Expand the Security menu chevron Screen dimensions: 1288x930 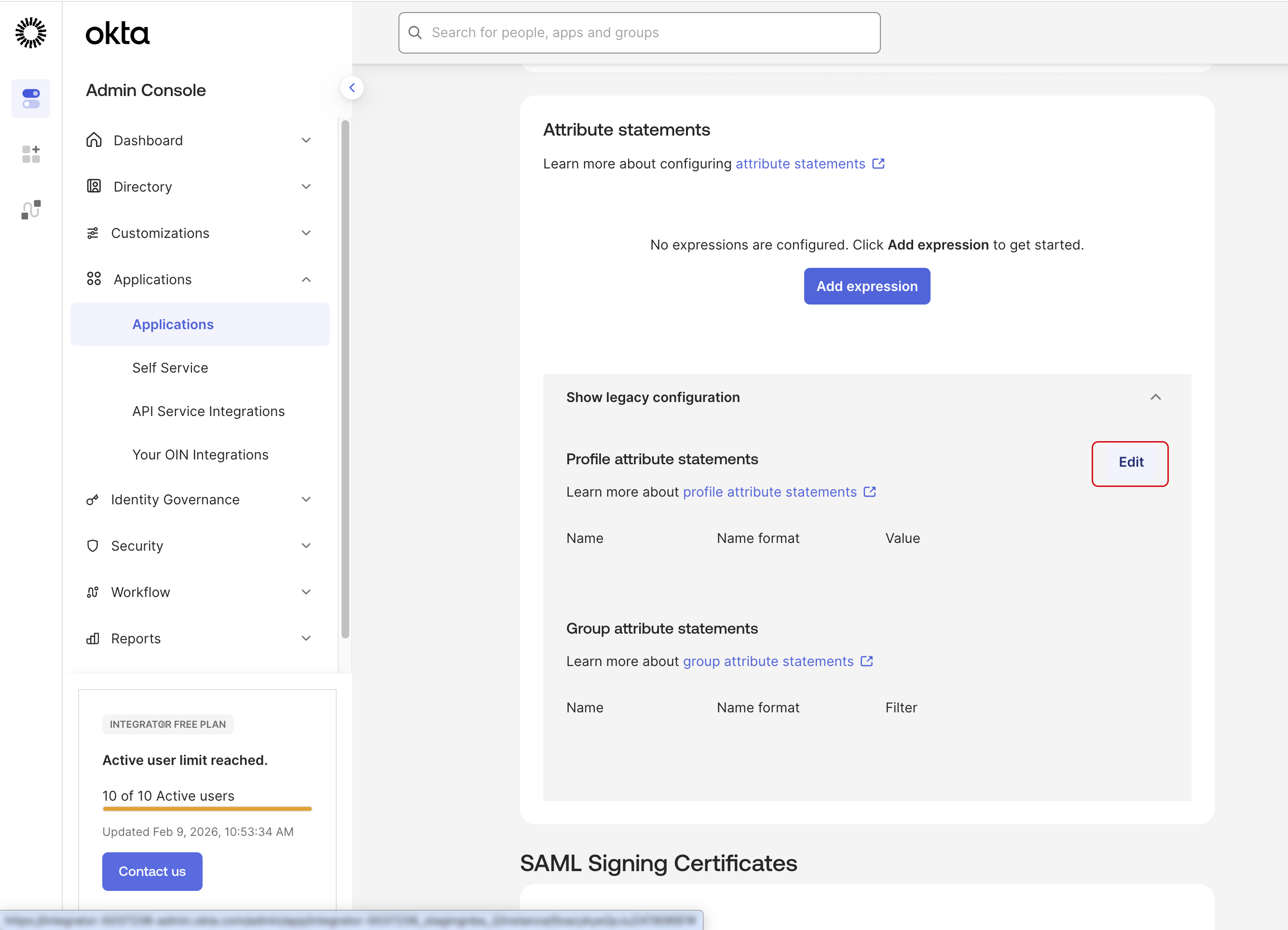pos(306,546)
